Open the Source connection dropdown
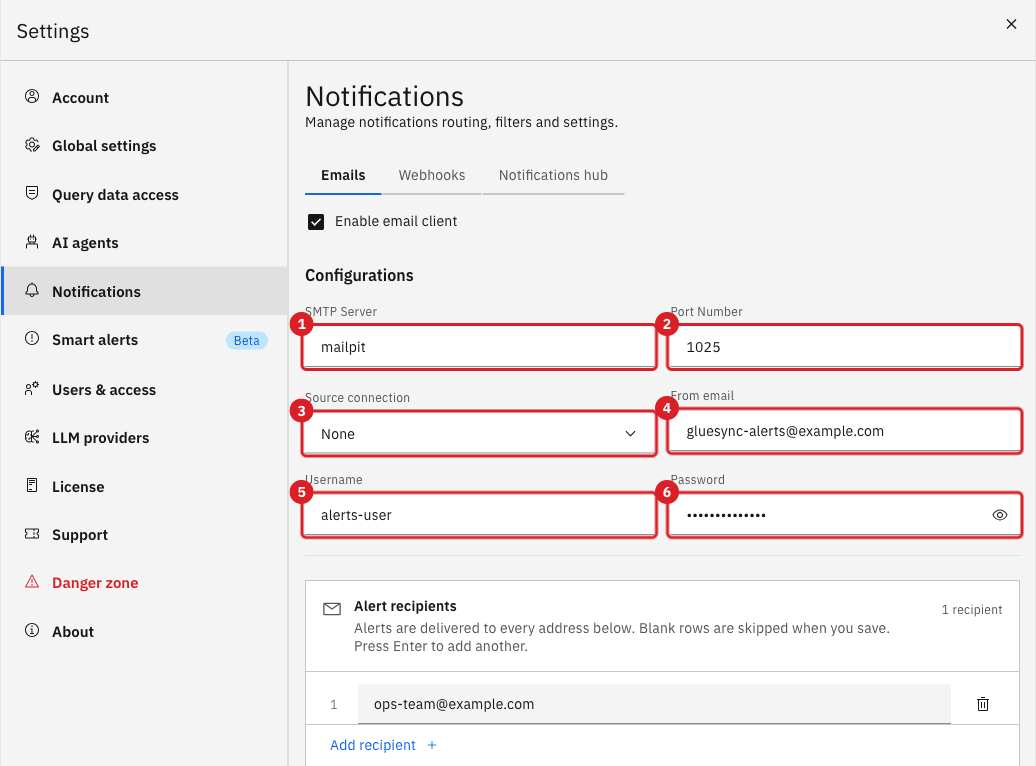Screen dimensions: 1036x766 point(479,434)
